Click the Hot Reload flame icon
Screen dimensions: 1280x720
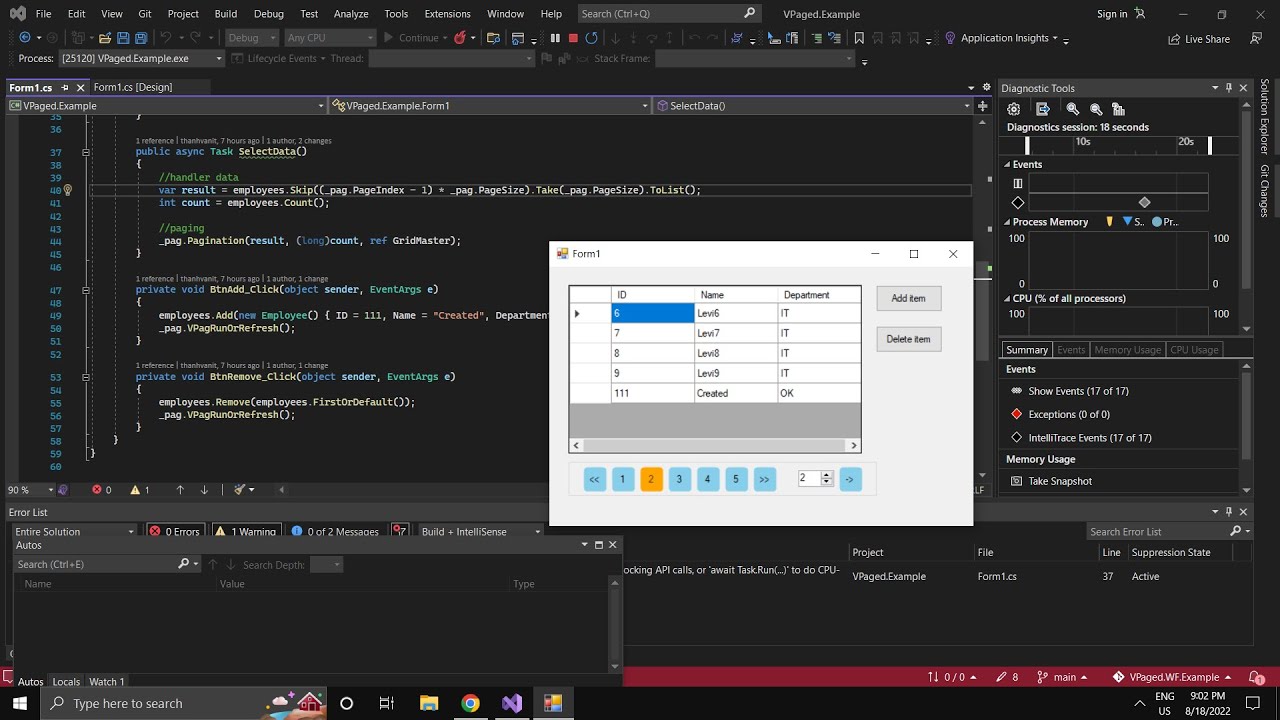tap(460, 38)
